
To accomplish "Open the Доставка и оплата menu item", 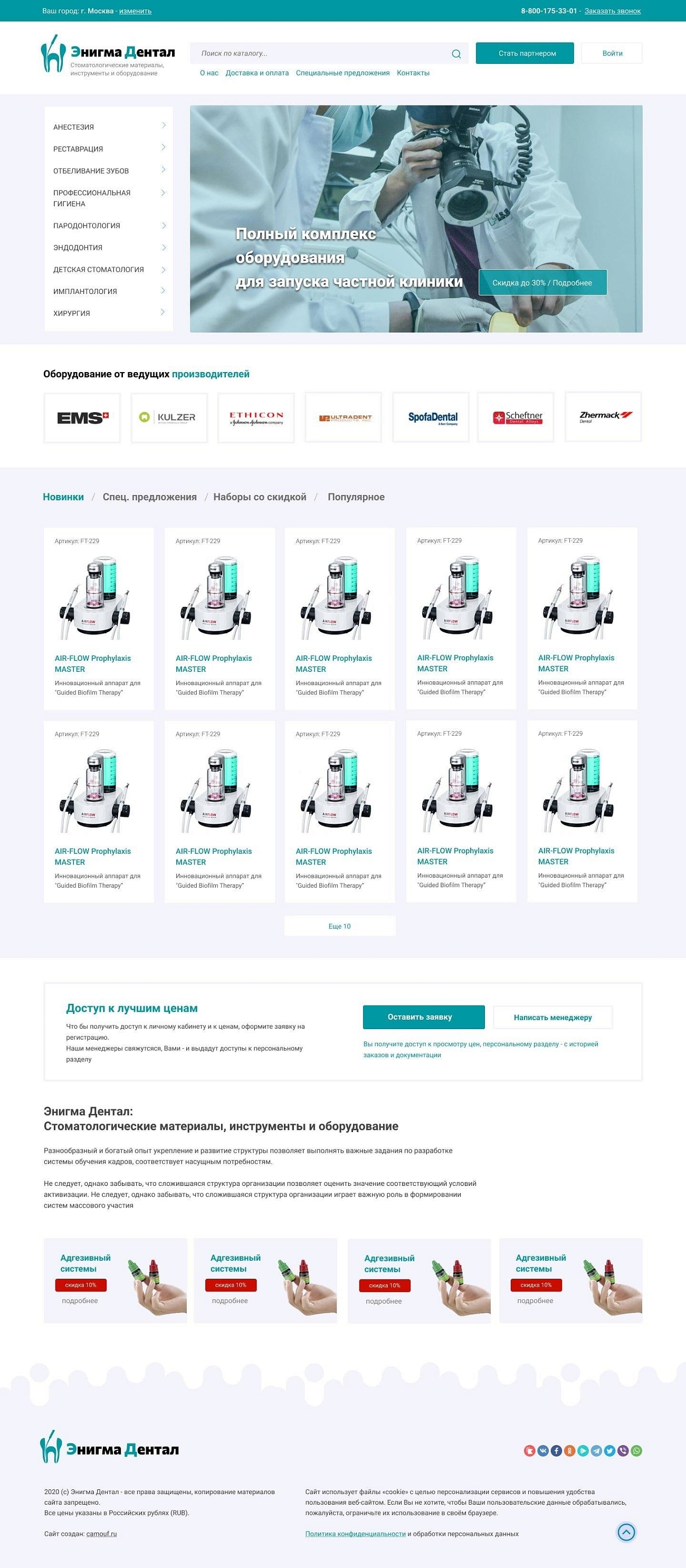I will (257, 73).
